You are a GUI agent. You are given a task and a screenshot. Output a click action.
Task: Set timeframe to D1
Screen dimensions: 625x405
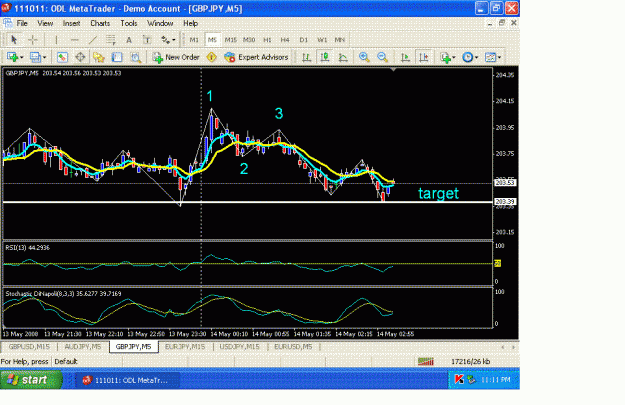(x=303, y=40)
